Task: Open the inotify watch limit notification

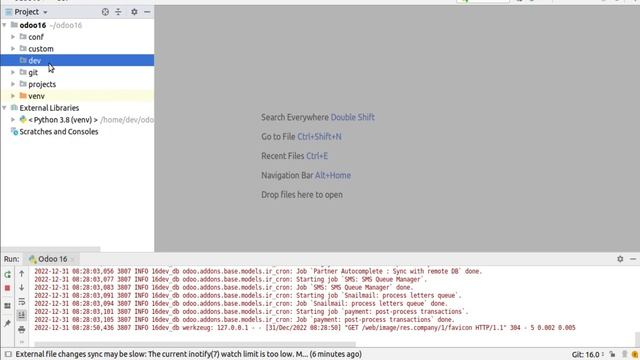Action: [189, 354]
